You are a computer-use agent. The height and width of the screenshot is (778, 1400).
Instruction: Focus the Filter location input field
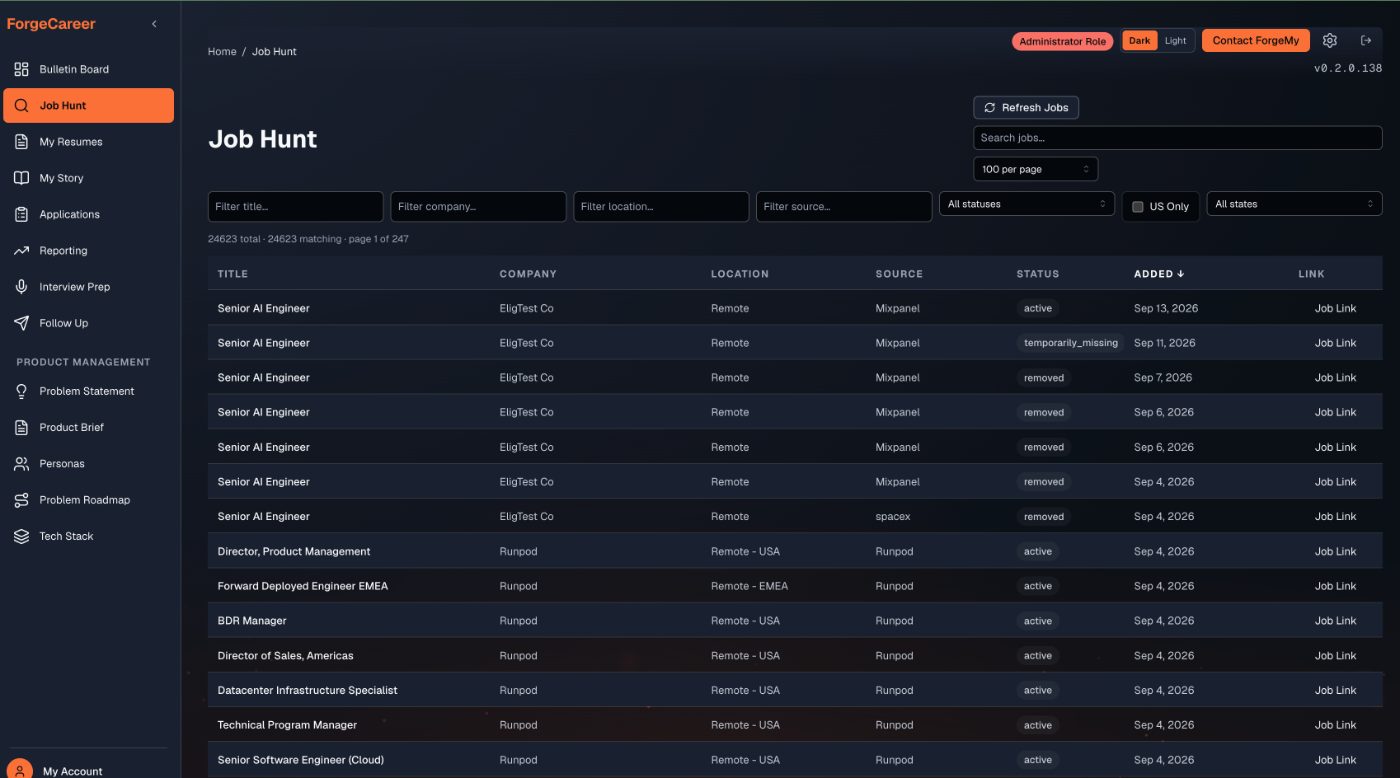[661, 207]
